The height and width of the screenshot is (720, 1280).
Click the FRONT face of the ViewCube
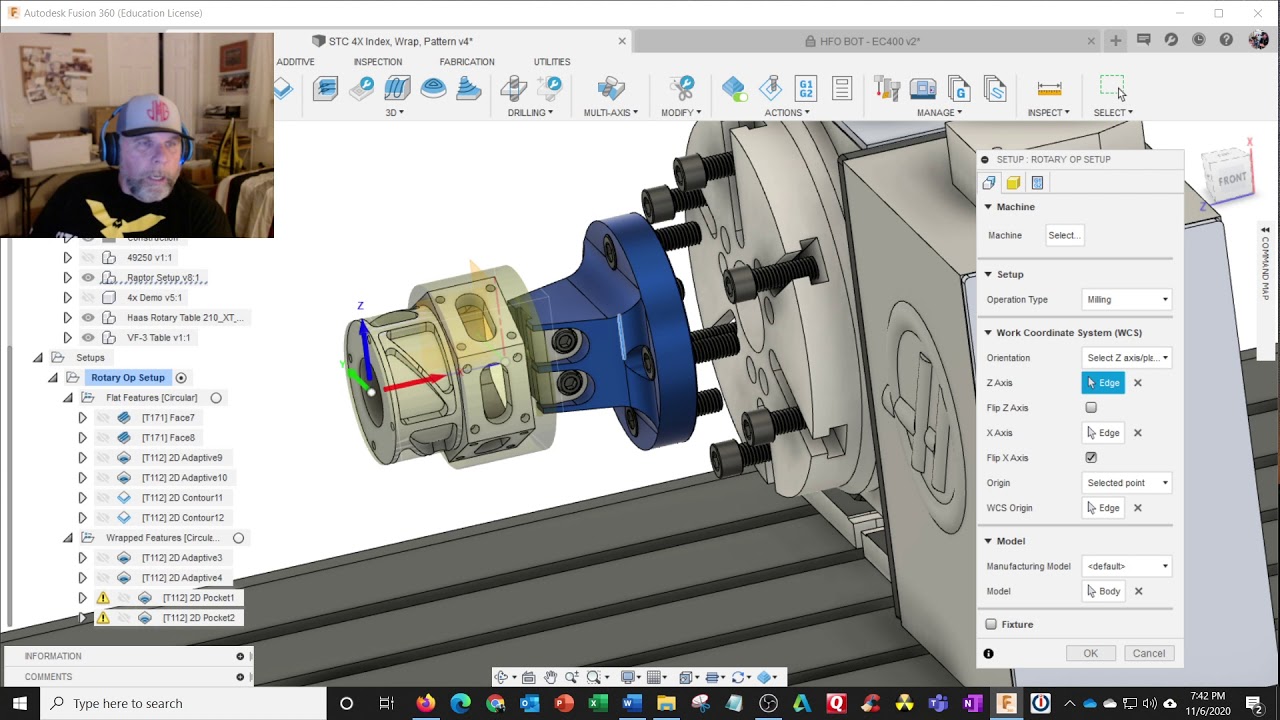[x=1232, y=180]
